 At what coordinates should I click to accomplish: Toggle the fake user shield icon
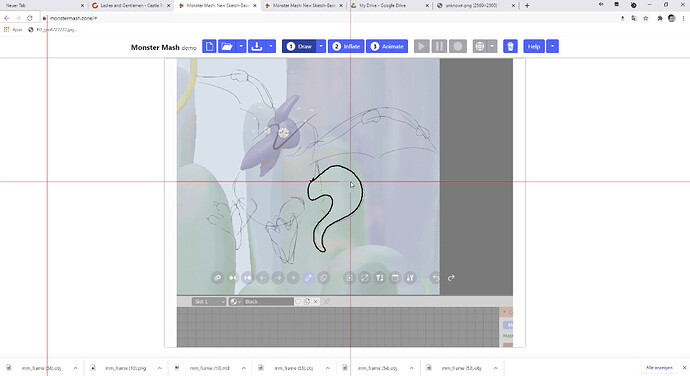298,302
